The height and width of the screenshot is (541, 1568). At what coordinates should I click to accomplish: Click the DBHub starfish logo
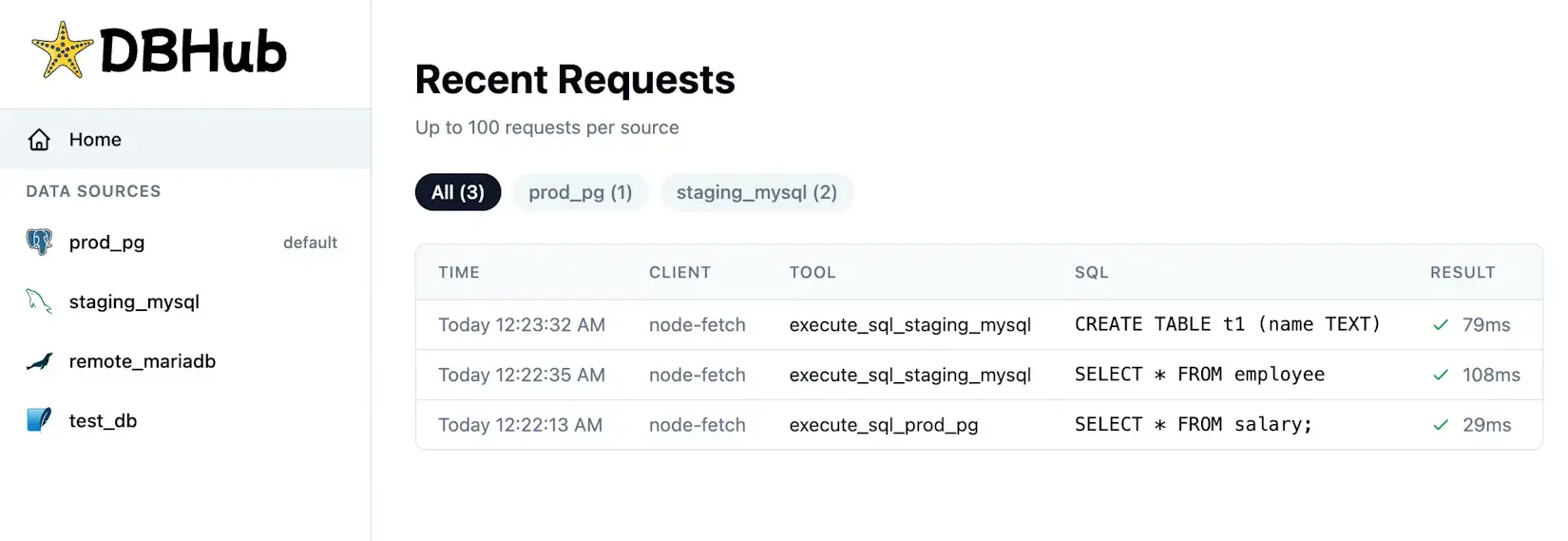click(x=62, y=50)
